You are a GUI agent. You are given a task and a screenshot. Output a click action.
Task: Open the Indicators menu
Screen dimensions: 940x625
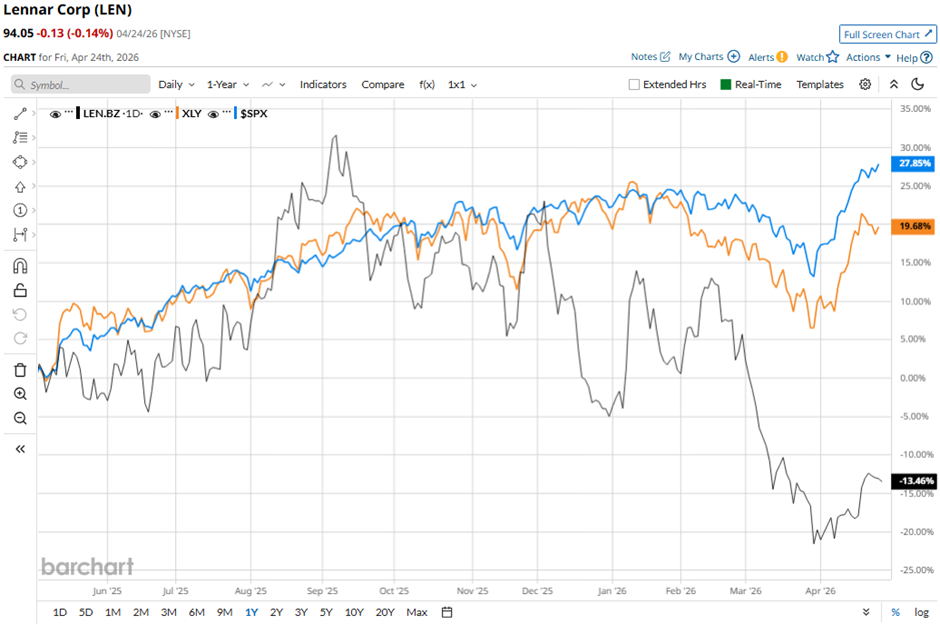point(323,84)
